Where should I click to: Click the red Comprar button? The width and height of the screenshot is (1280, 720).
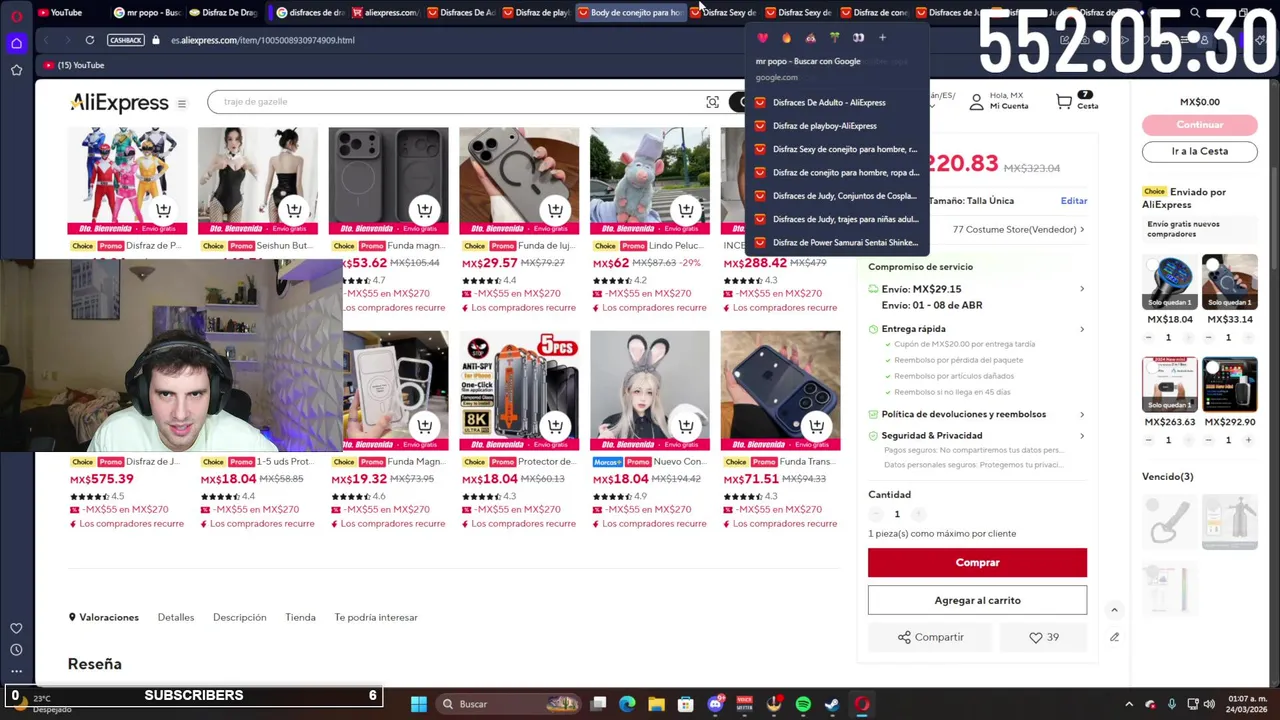tap(977, 562)
